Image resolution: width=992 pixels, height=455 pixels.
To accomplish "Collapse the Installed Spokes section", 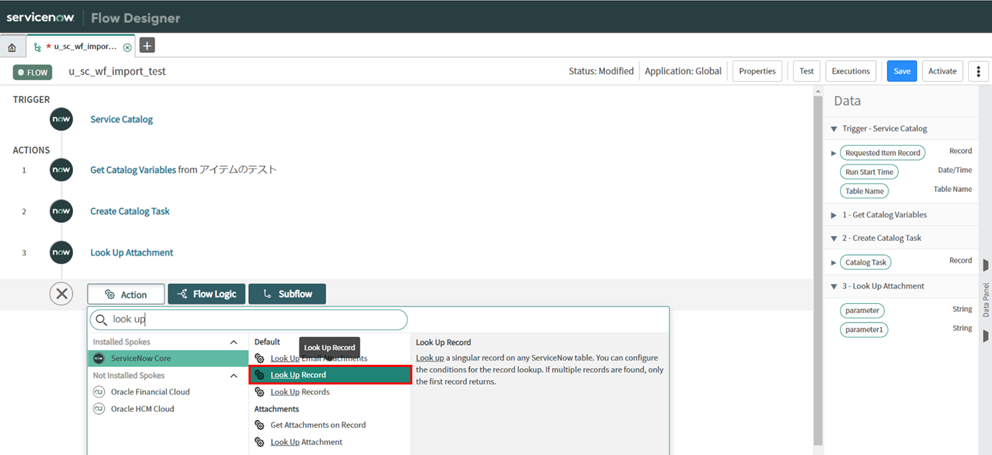I will coord(233,342).
